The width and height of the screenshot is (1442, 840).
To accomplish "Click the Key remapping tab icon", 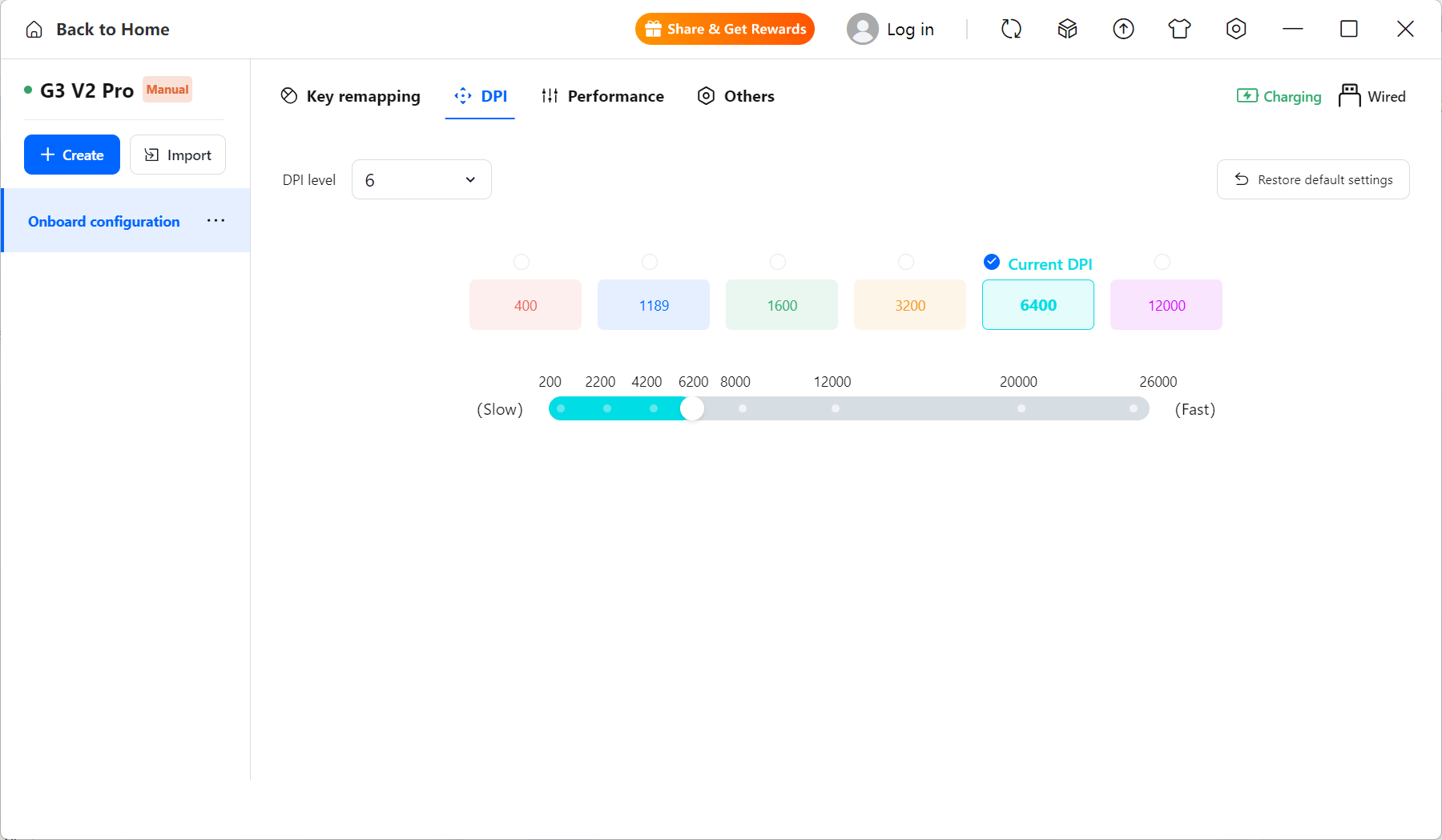I will (x=289, y=96).
